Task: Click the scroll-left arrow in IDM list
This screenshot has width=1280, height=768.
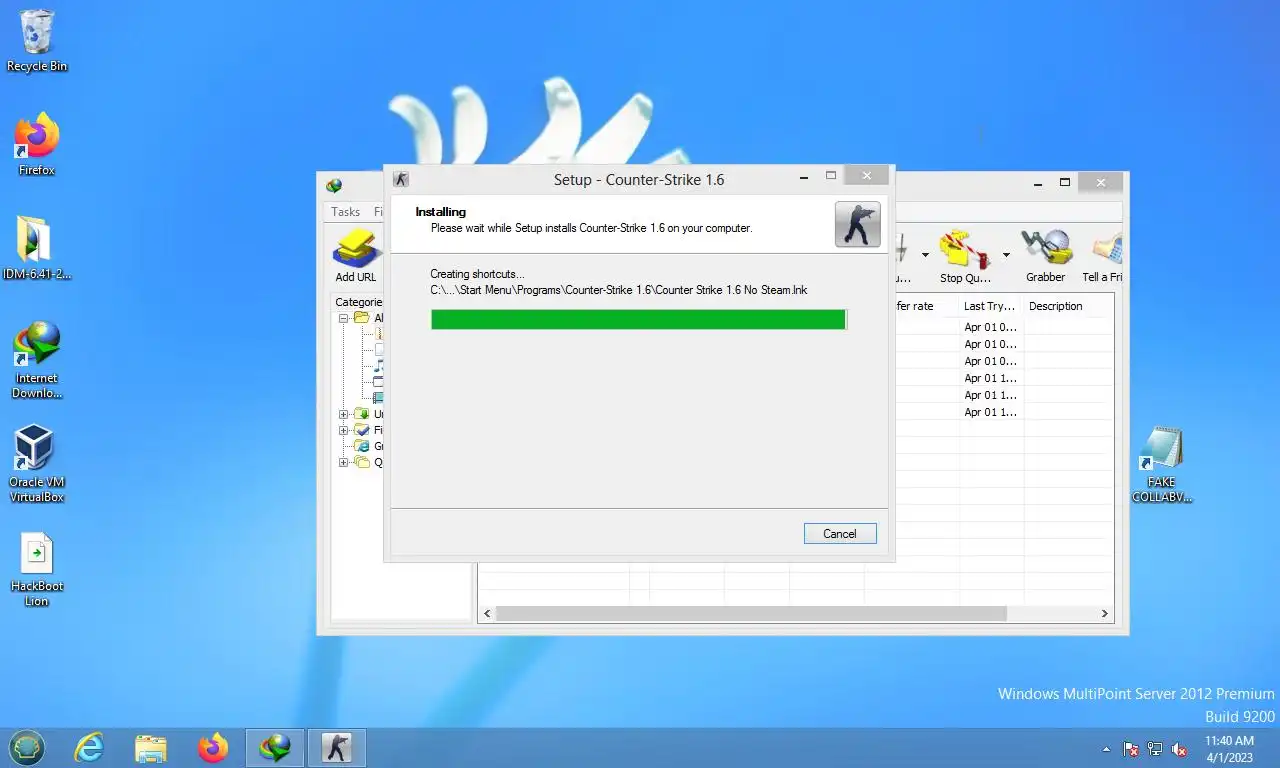Action: click(487, 613)
